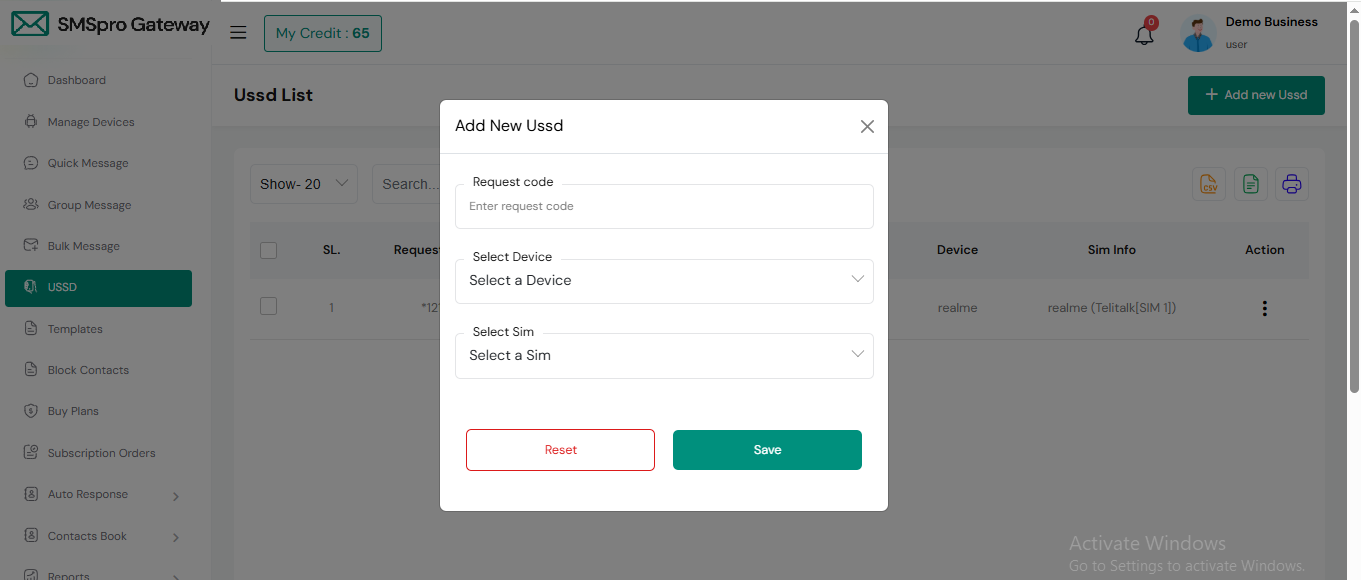Toggle the select-all checkbox in table header

[268, 250]
